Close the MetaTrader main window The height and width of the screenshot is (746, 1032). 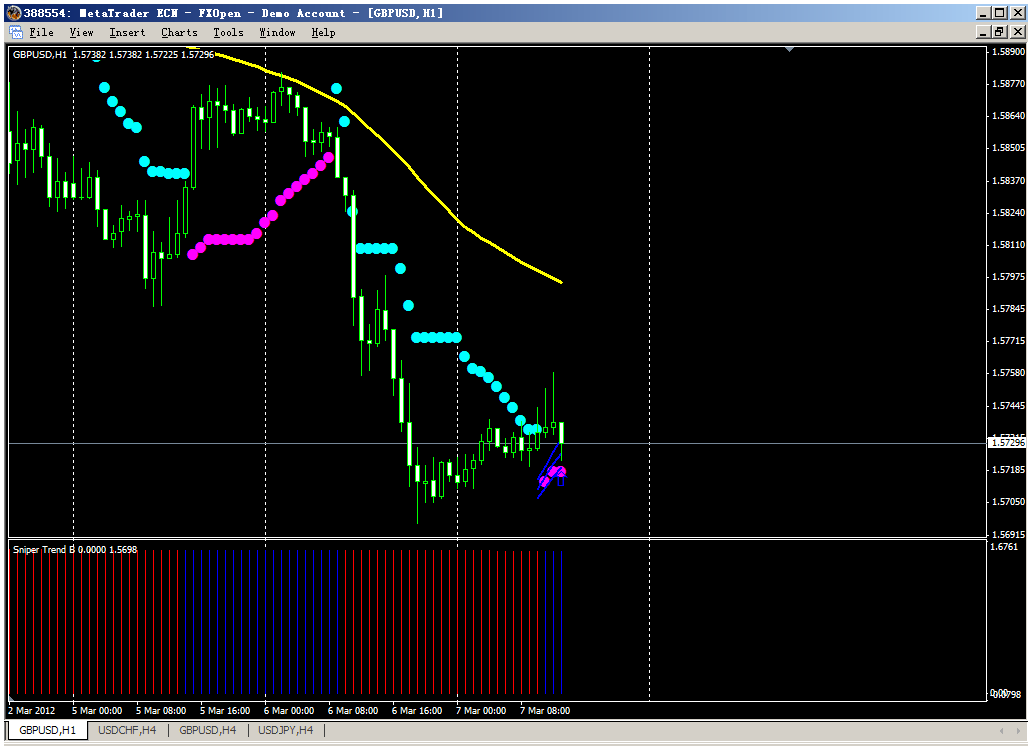pos(1018,13)
